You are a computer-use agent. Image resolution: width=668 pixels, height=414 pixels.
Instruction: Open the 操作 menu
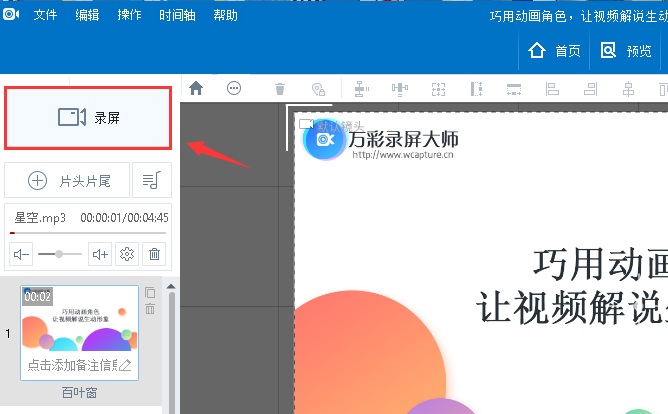pos(129,16)
